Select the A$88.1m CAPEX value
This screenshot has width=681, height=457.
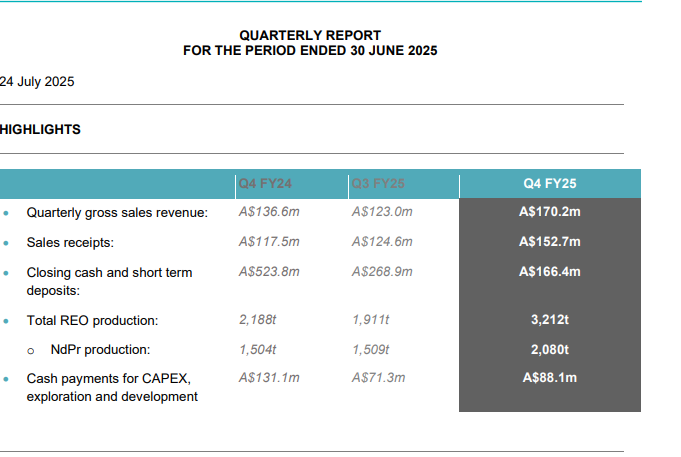tap(550, 378)
